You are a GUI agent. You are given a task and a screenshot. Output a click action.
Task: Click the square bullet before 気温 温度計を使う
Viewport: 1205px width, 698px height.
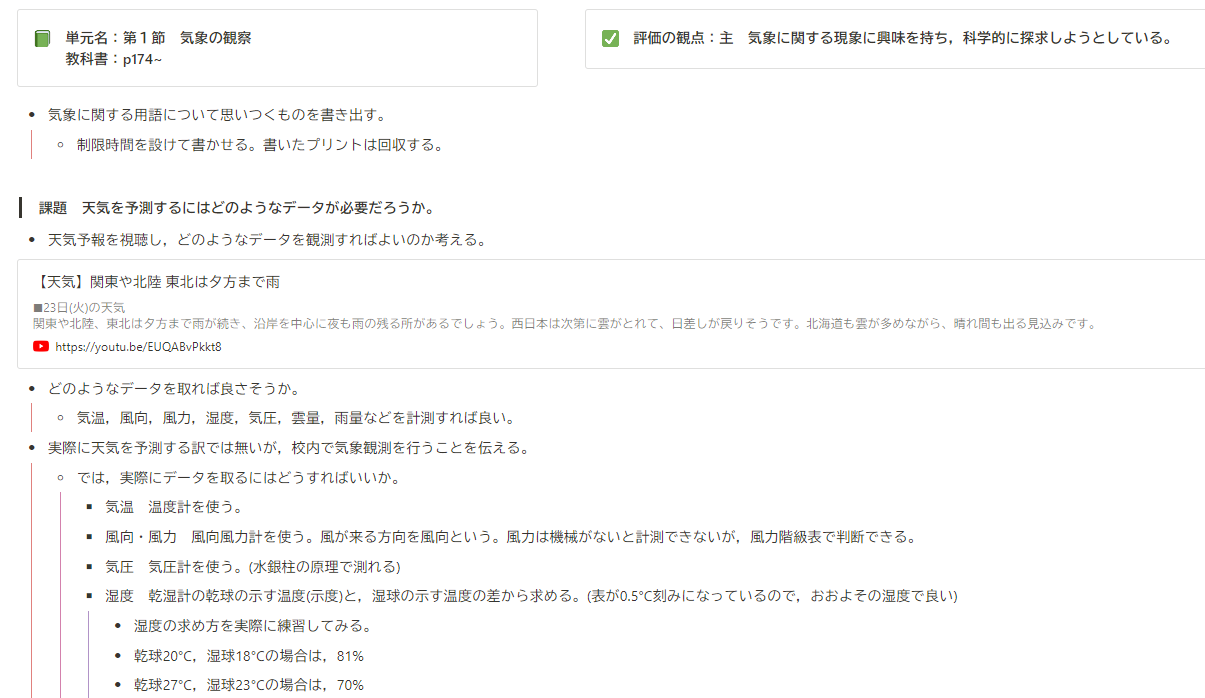coord(89,508)
